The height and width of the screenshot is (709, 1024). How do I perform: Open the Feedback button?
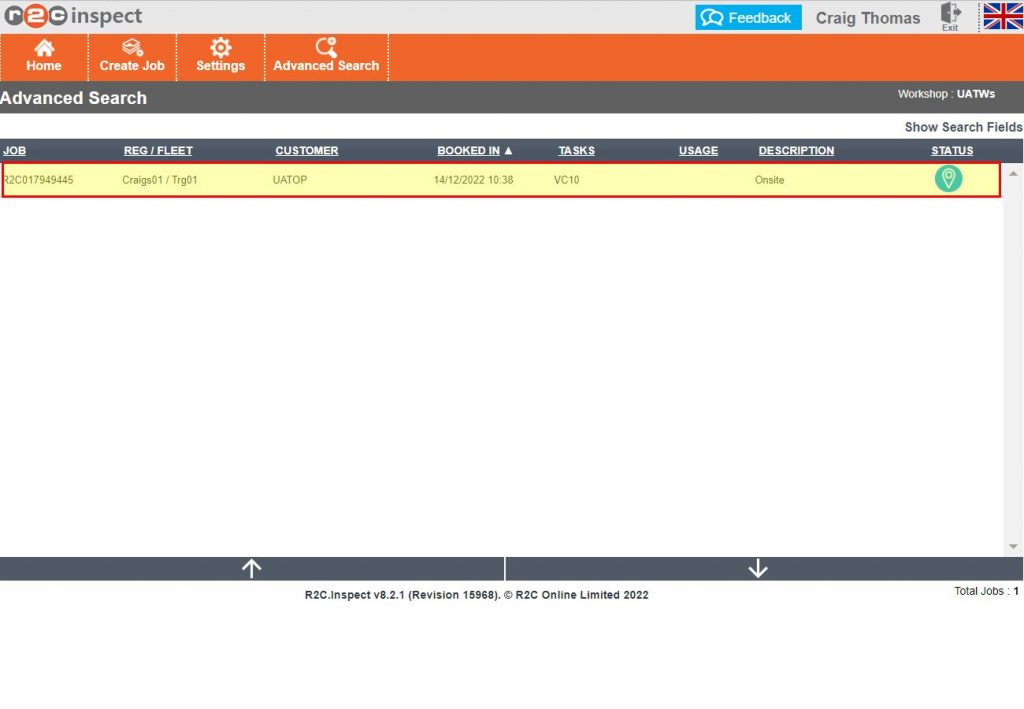pyautogui.click(x=748, y=18)
